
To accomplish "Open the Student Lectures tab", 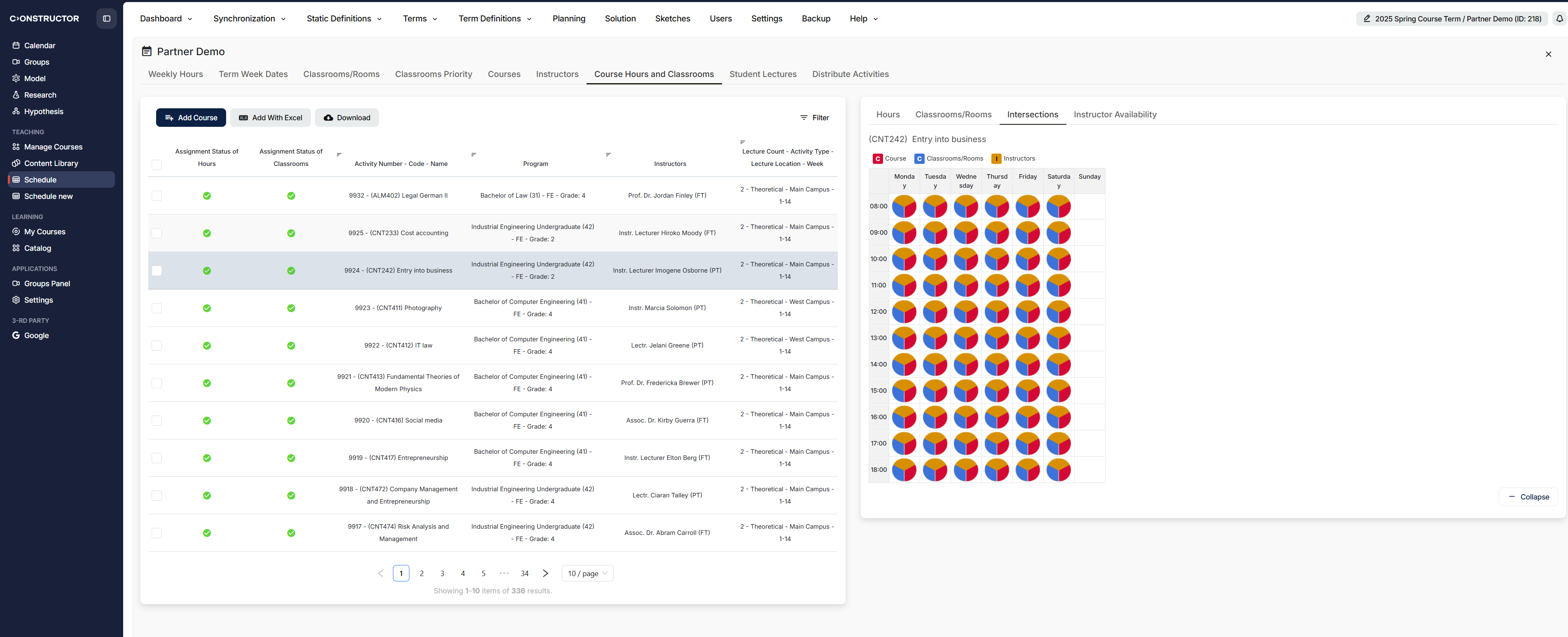I will (x=763, y=74).
